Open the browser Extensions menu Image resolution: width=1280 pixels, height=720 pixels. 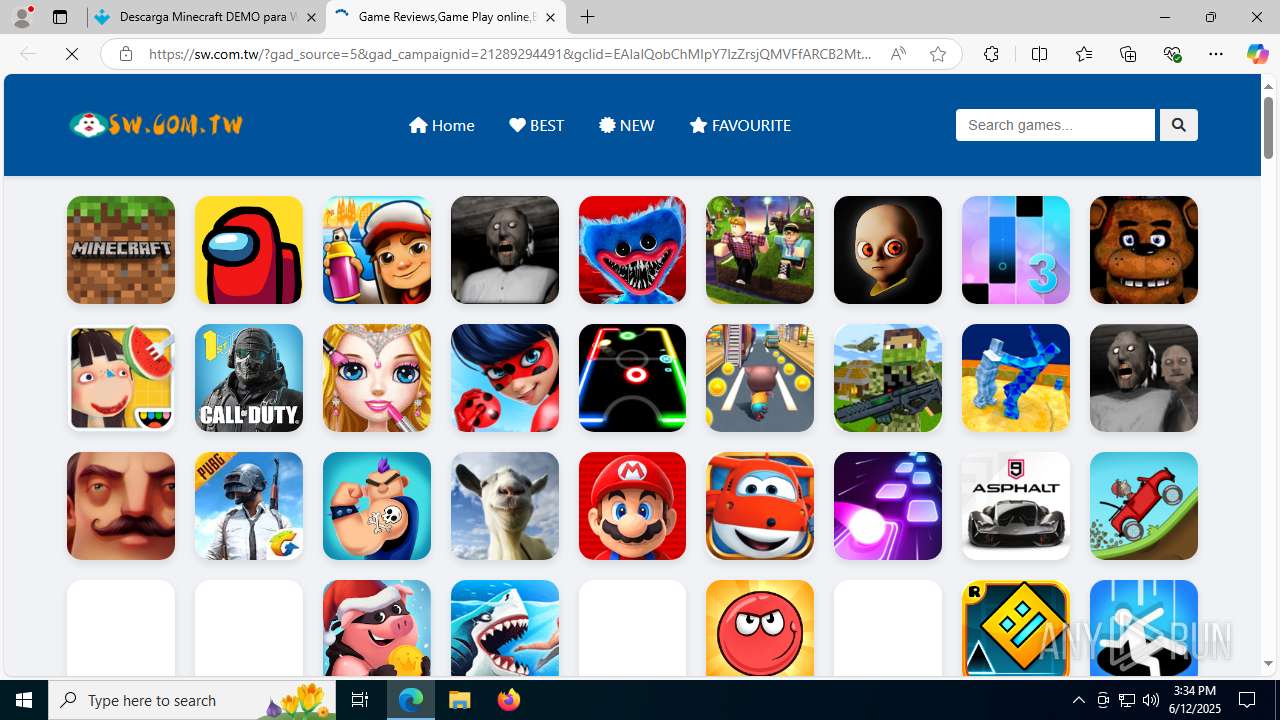(991, 54)
